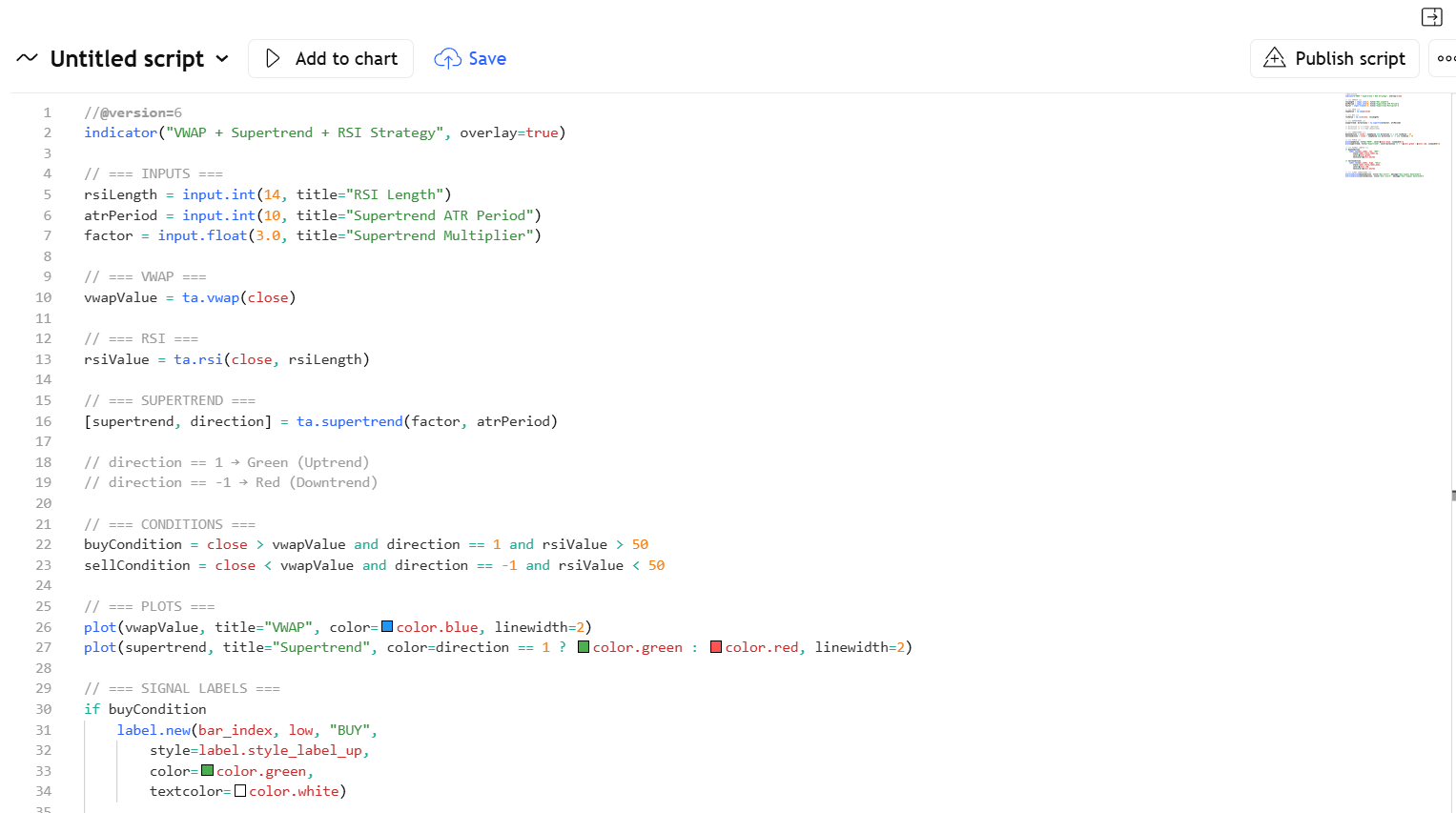1456x813 pixels.
Task: Click the ta.supertrend function call
Action: point(349,421)
